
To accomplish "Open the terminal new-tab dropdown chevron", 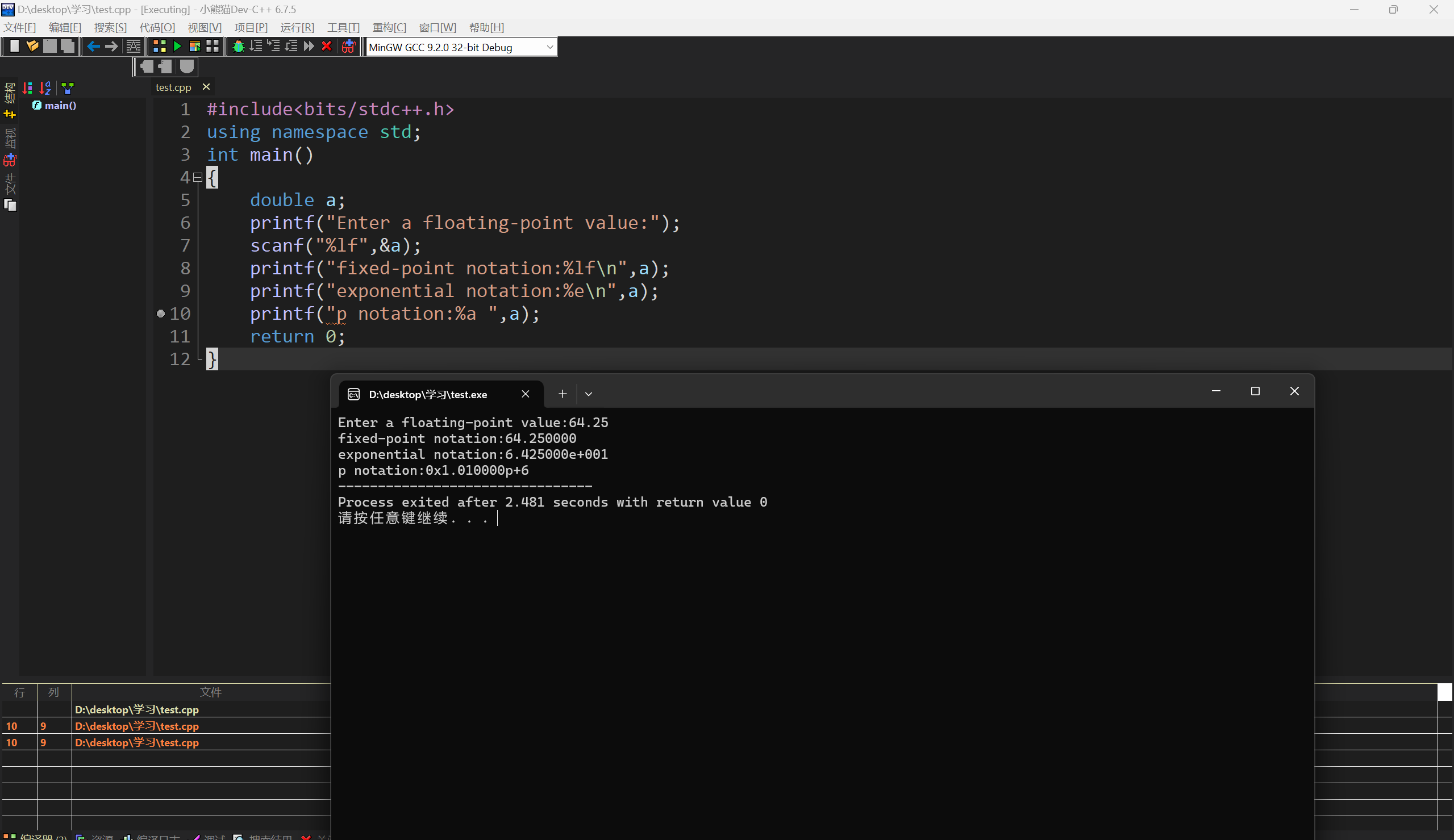I will 589,394.
